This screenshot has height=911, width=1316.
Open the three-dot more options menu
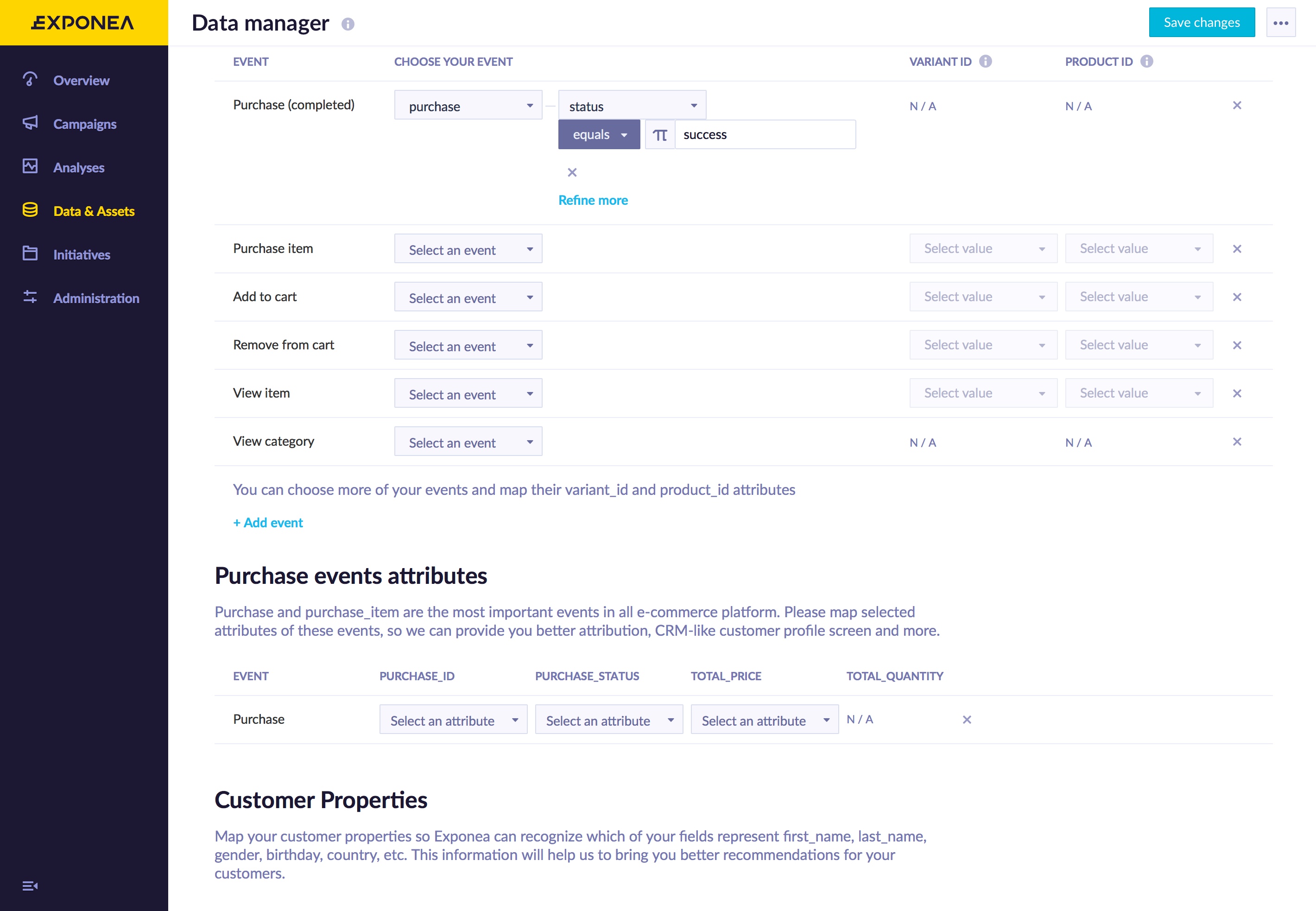(x=1280, y=23)
